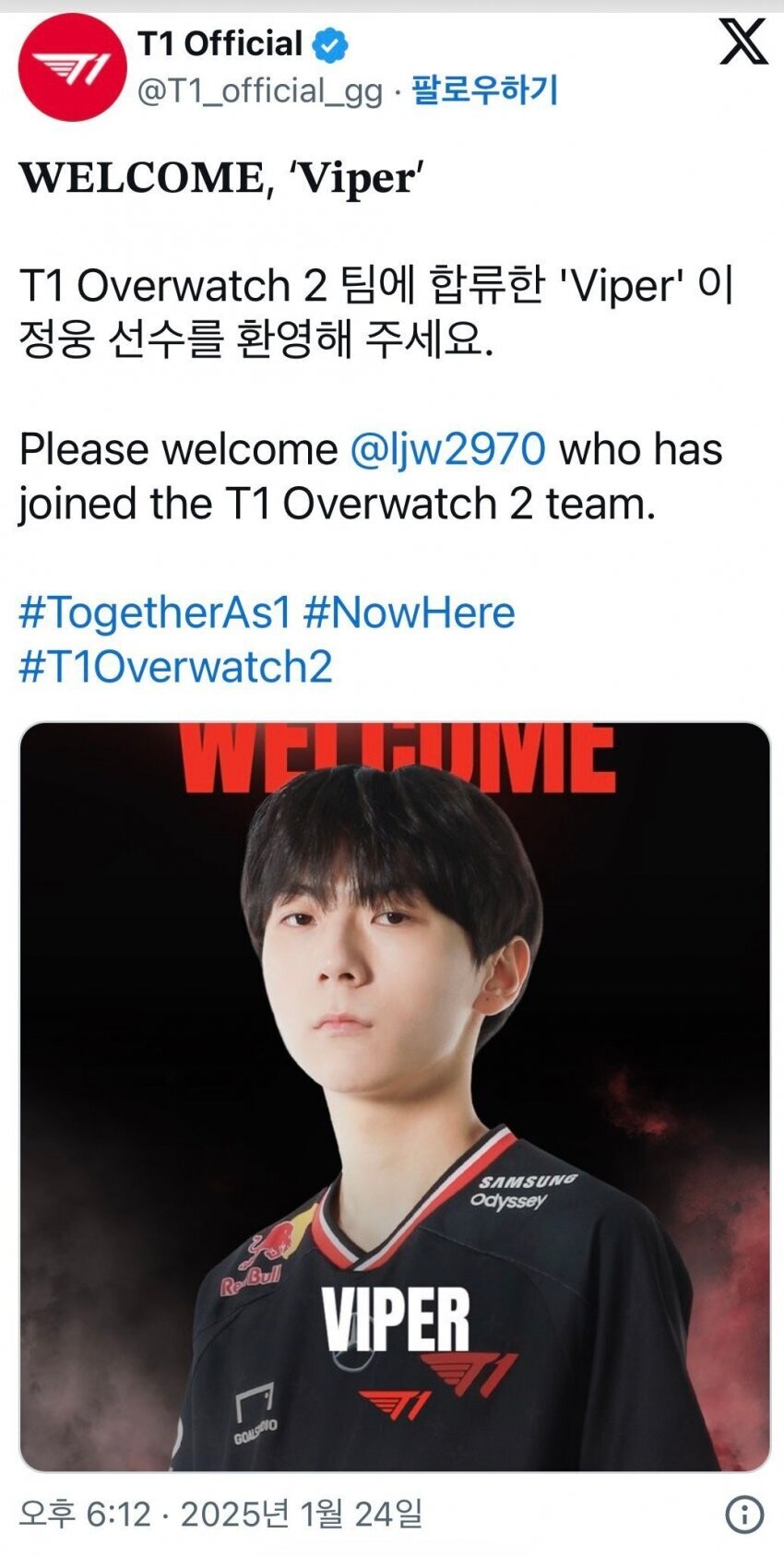Tap the X logo at top right
This screenshot has height=1557, width=784.
(x=743, y=42)
